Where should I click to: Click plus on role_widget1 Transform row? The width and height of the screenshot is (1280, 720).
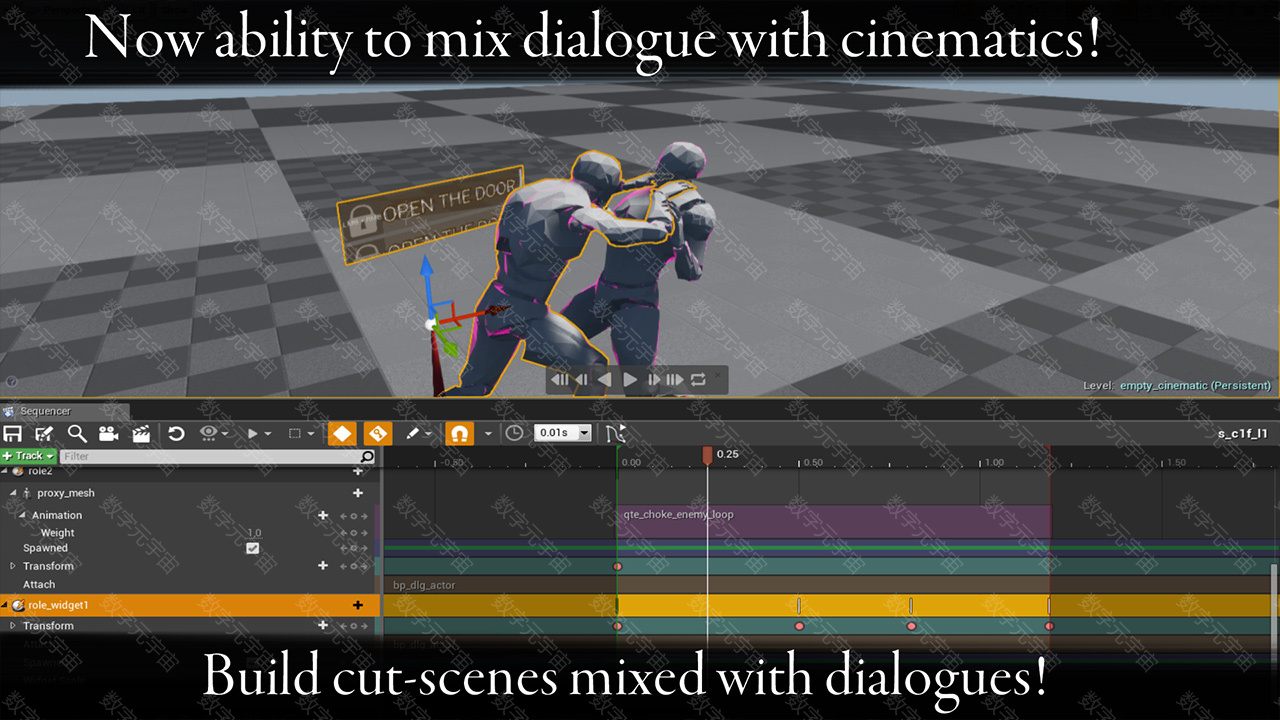point(323,626)
